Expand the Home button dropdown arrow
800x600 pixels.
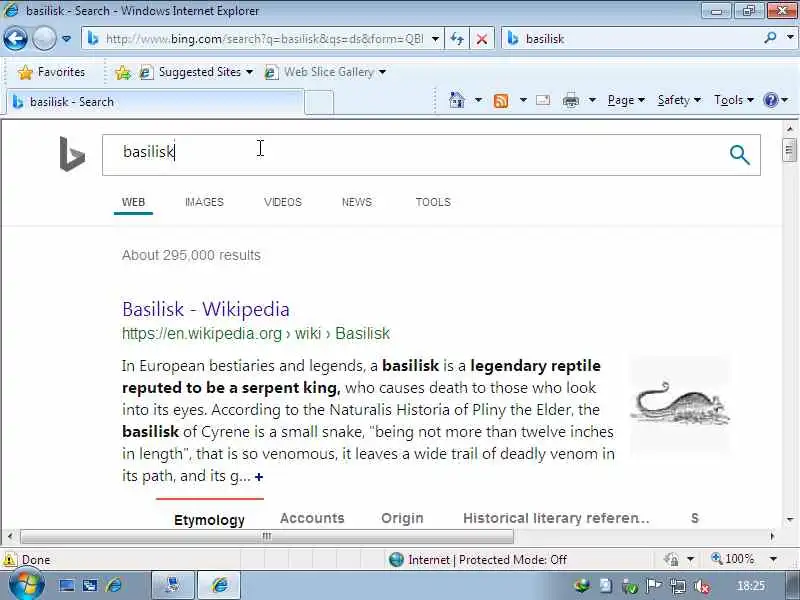pyautogui.click(x=478, y=100)
